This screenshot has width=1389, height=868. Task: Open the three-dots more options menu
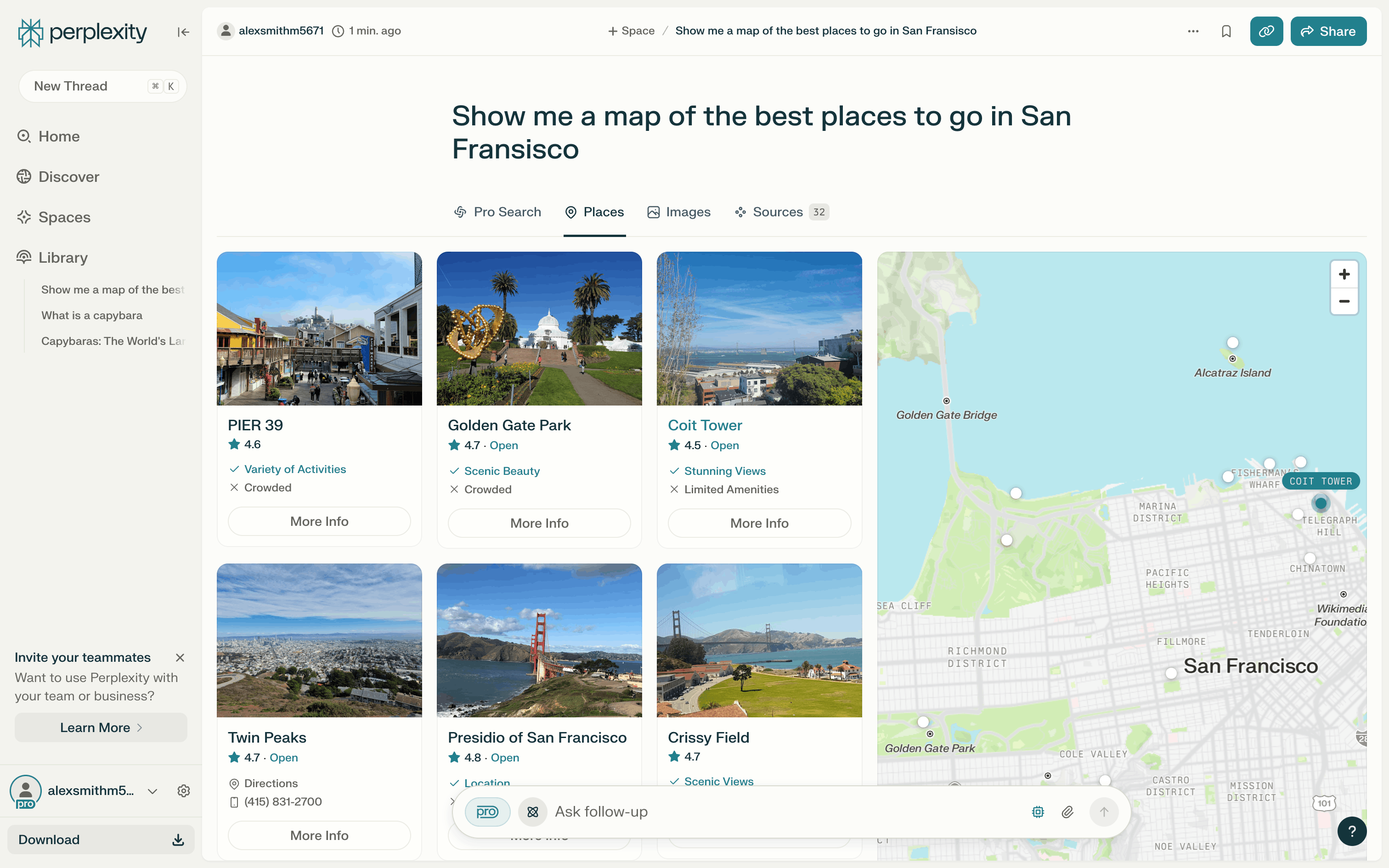click(x=1193, y=31)
